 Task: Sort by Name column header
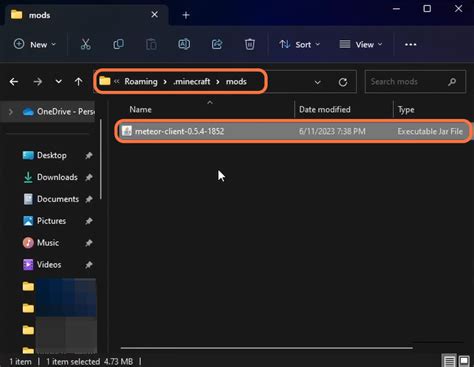click(141, 110)
